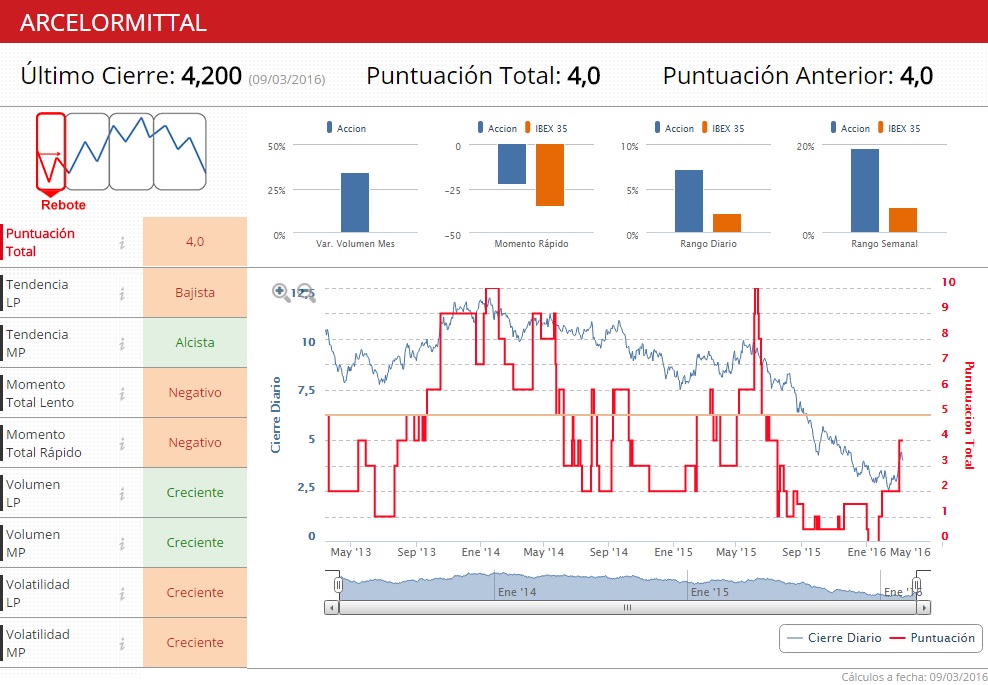
Task: Click the orange IBEX 35 Momento Rápido bar
Action: click(550, 175)
